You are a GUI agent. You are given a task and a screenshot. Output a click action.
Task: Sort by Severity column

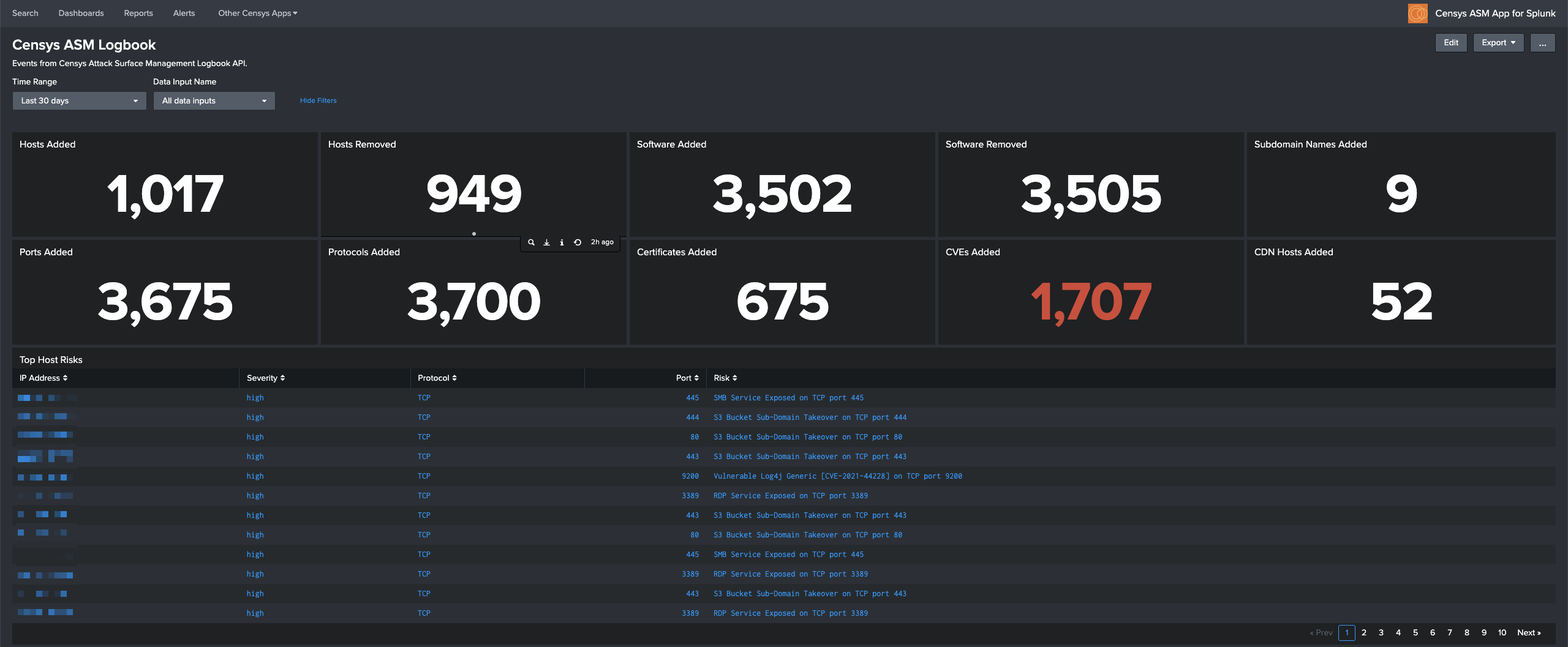(x=266, y=378)
